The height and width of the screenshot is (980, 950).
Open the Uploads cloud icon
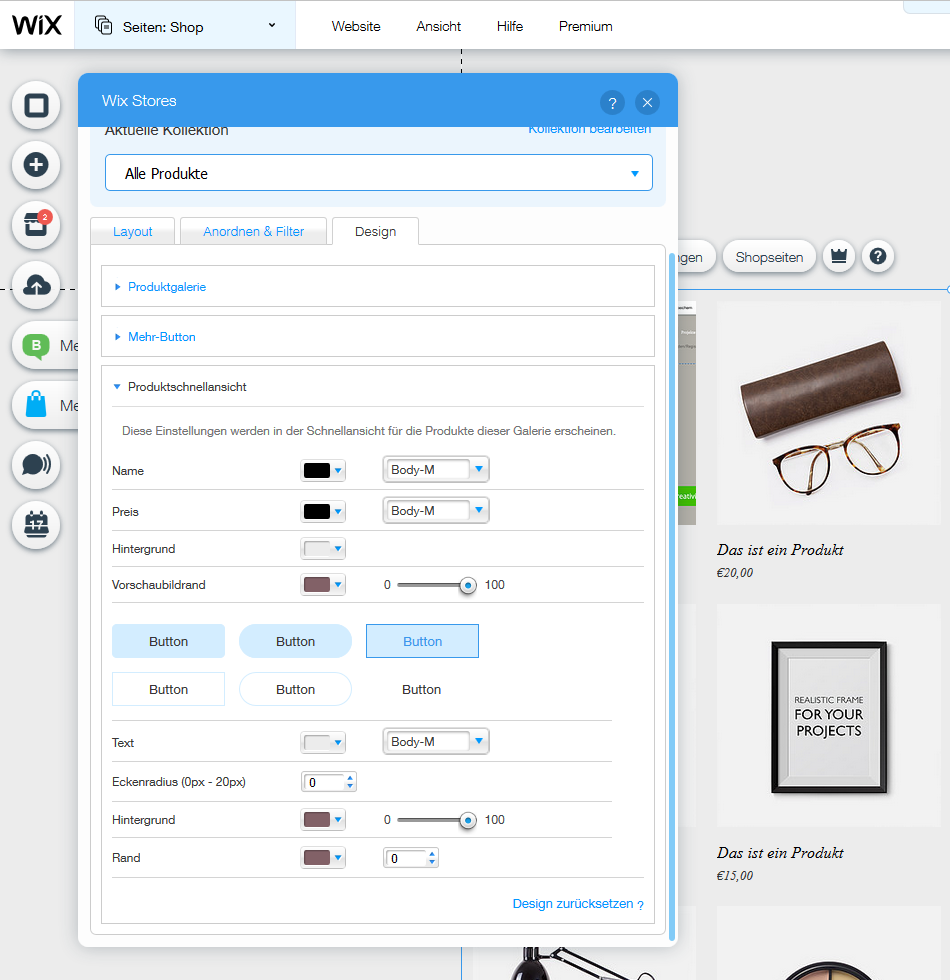point(36,285)
